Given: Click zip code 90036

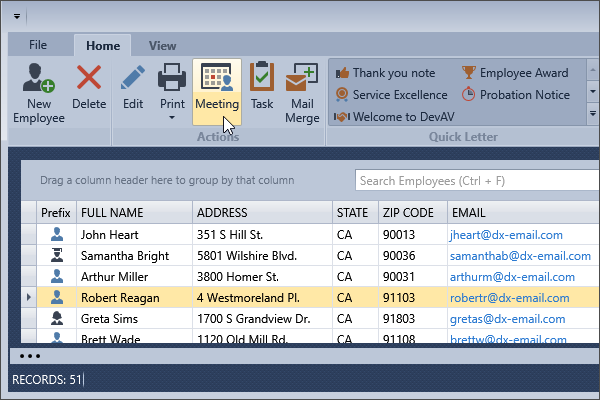Looking at the screenshot, I should (412, 255).
